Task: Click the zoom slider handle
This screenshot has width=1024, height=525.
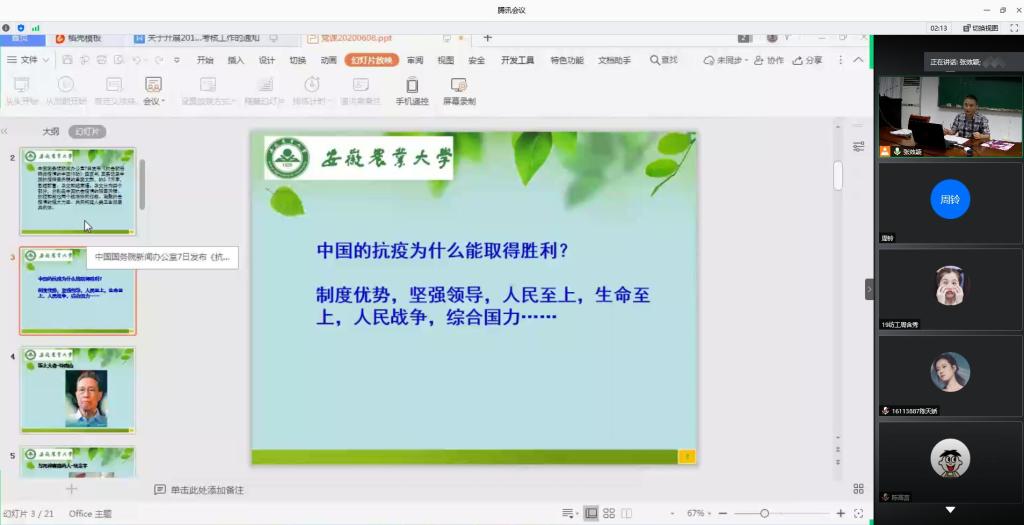Action: [x=764, y=513]
